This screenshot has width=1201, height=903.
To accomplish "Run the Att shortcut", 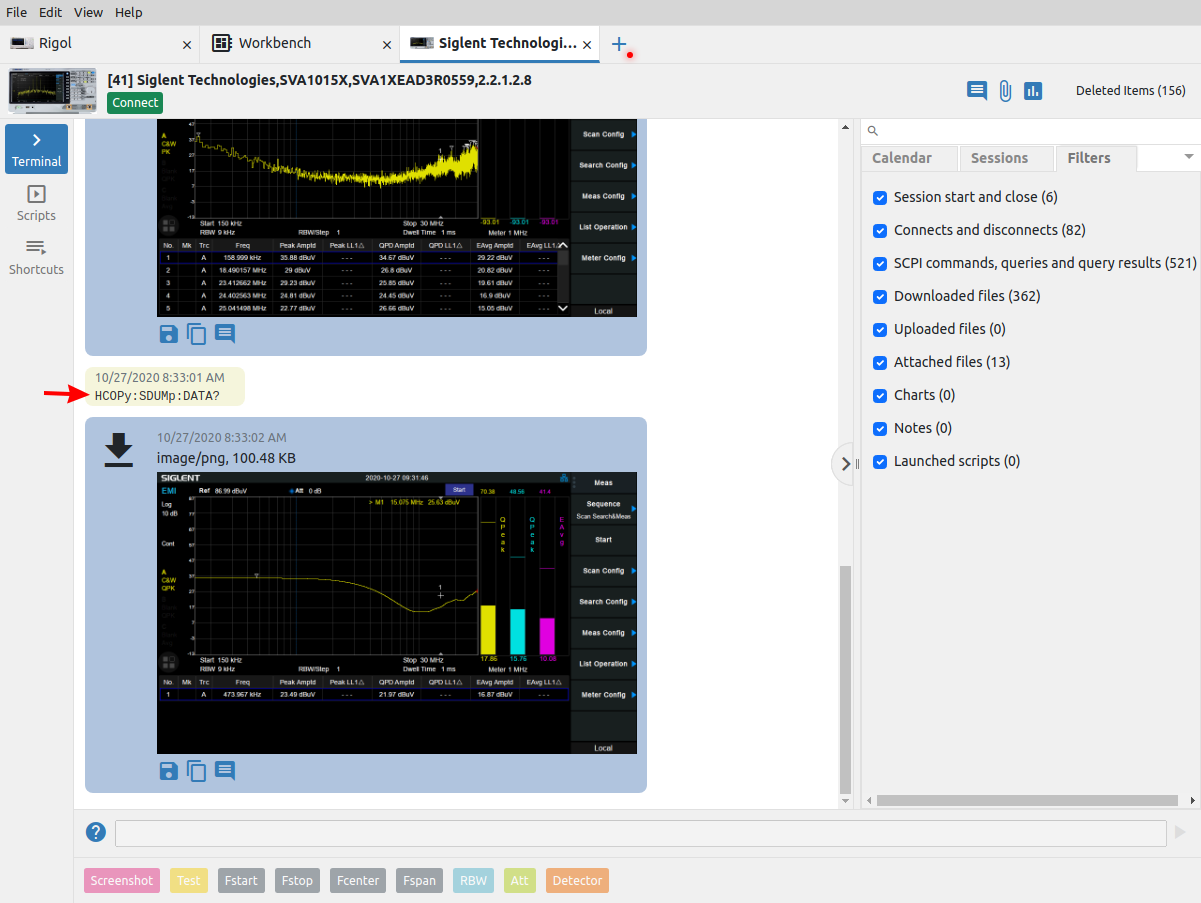I will coord(519,881).
